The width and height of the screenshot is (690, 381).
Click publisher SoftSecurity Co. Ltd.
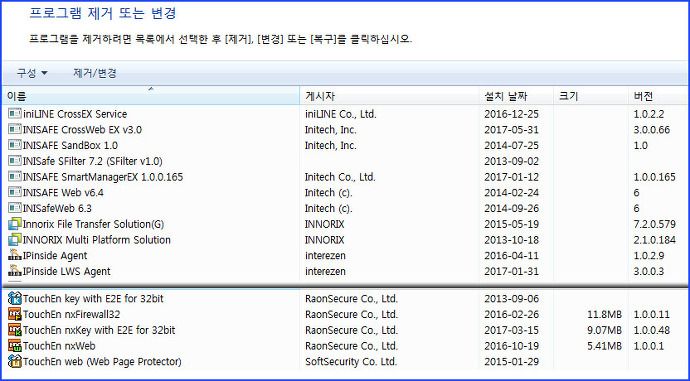click(351, 362)
